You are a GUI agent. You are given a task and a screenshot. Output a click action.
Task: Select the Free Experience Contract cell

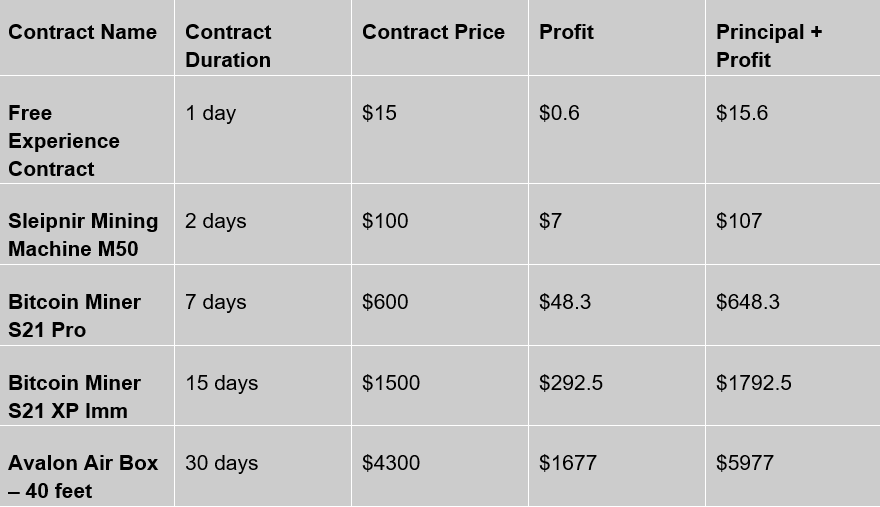point(64,141)
